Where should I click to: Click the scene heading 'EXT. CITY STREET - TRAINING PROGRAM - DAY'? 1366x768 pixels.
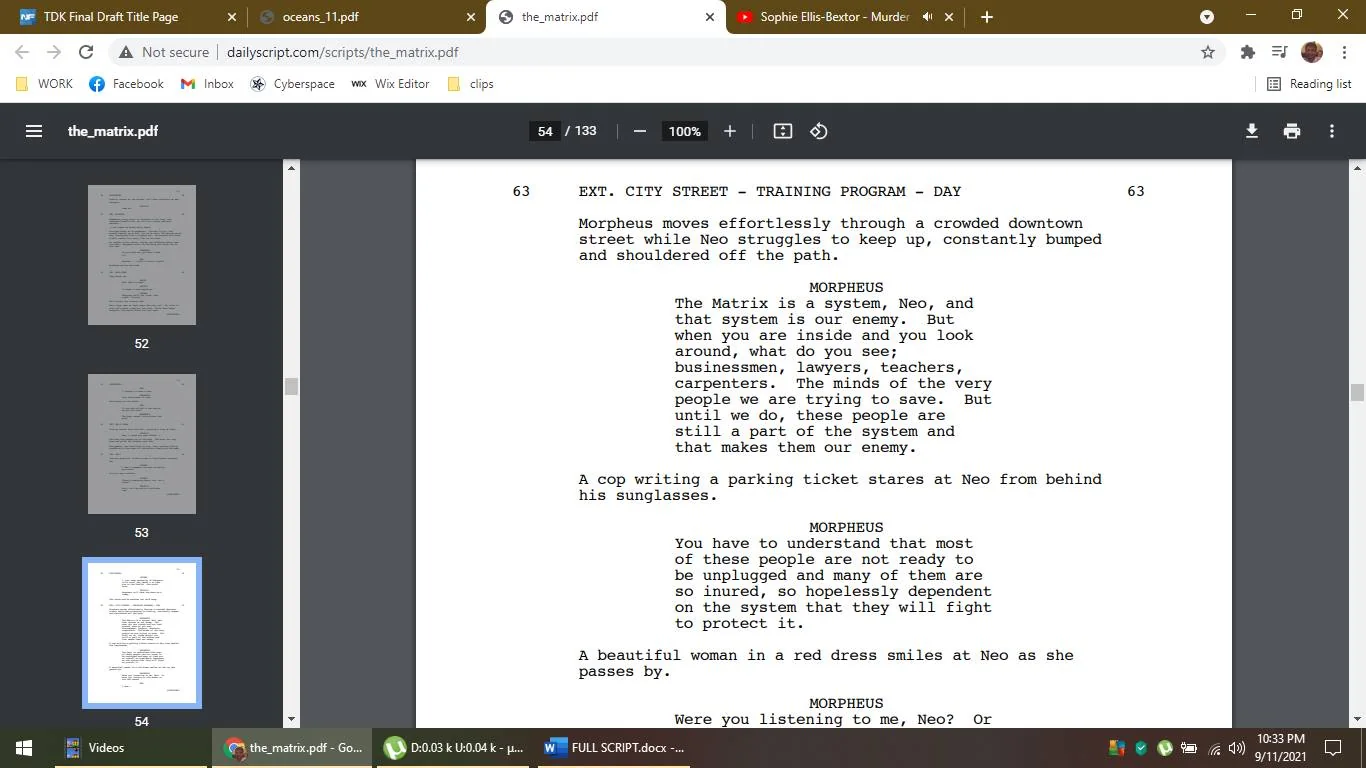[770, 191]
